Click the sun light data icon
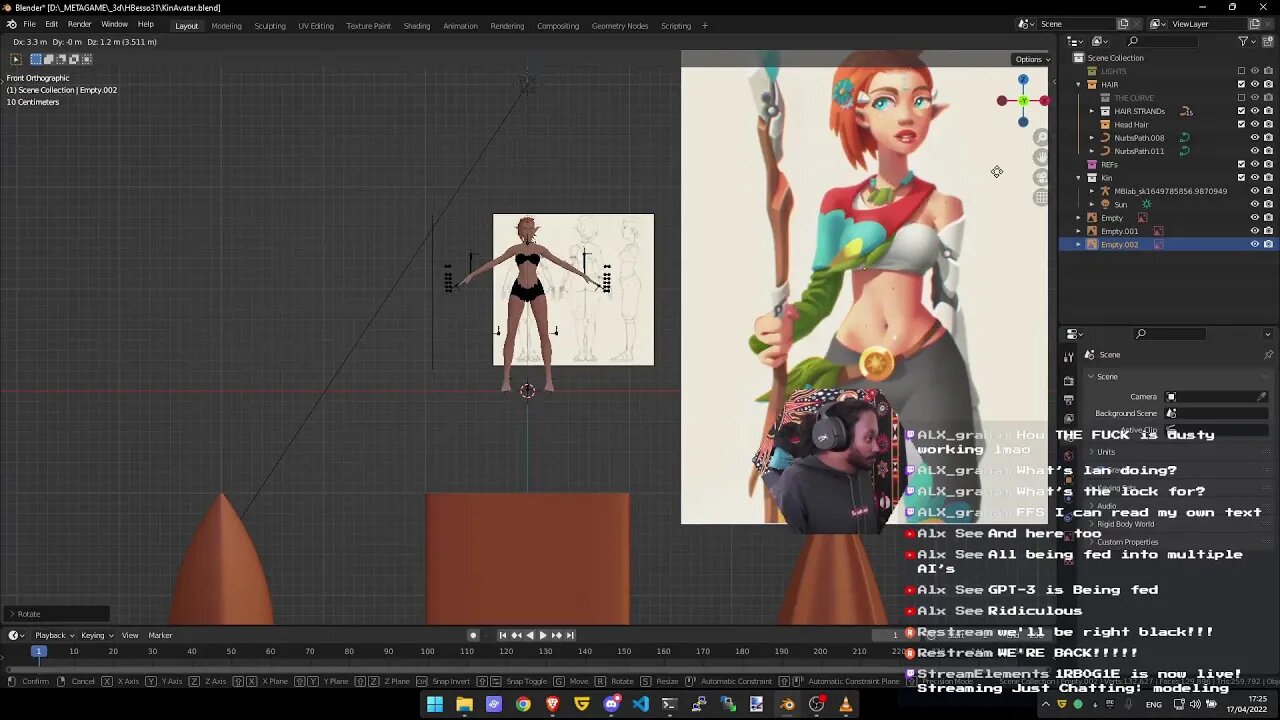Viewport: 1280px width, 720px height. pyautogui.click(x=1147, y=204)
